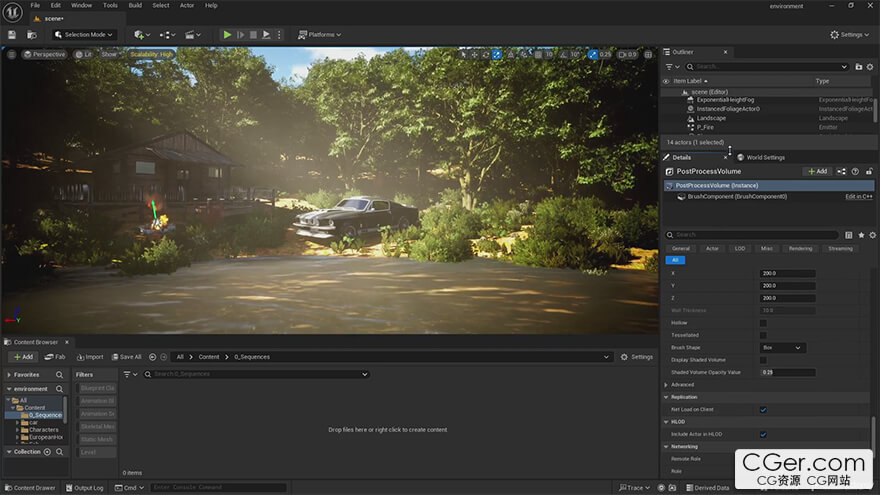The width and height of the screenshot is (880, 495).
Task: Open the Browse content icon in toolbar
Action: [x=34, y=34]
